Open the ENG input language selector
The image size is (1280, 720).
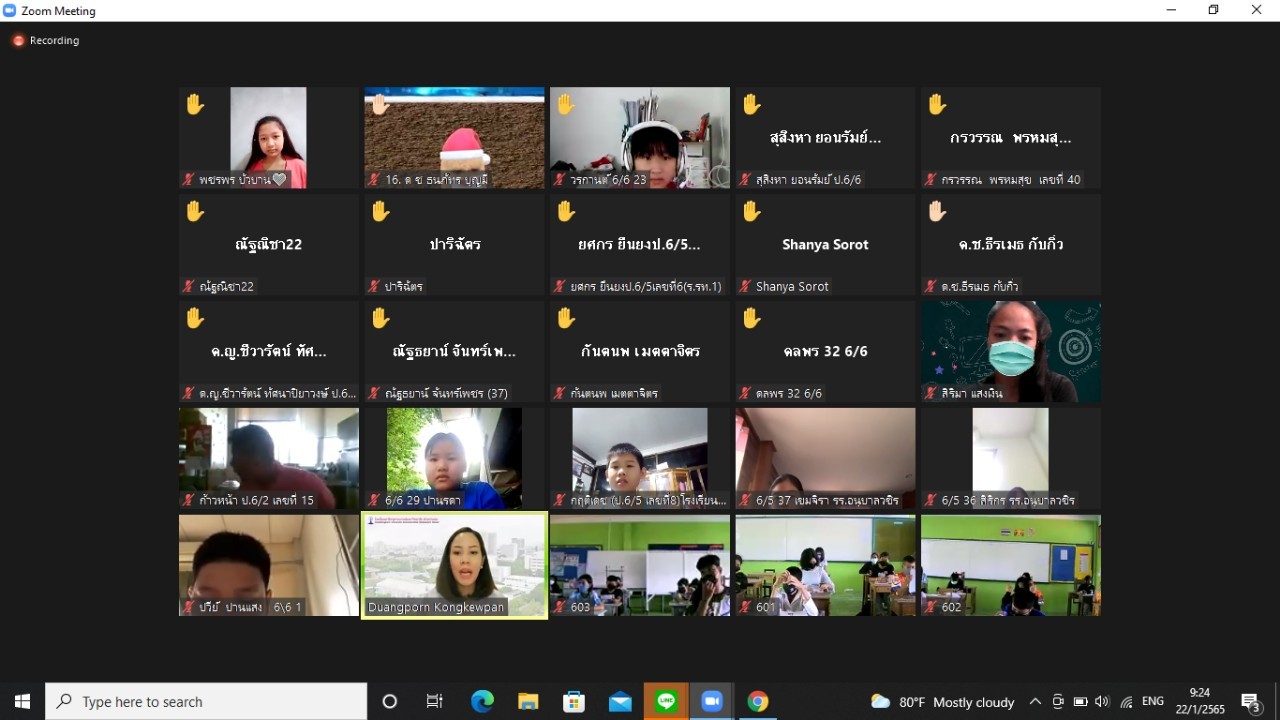(1153, 702)
